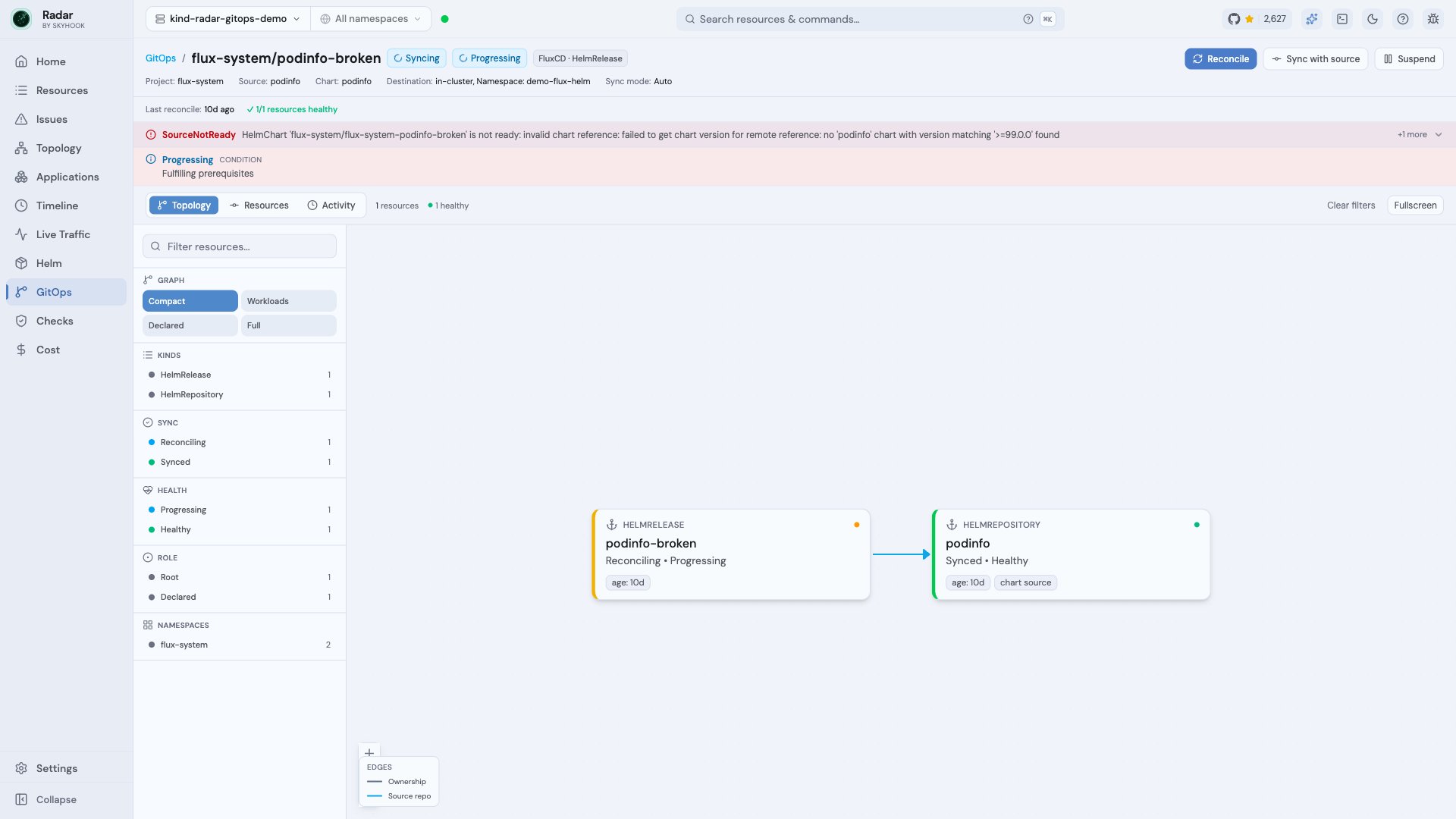Open Cost in sidebar
This screenshot has height=819, width=1456.
66,350
